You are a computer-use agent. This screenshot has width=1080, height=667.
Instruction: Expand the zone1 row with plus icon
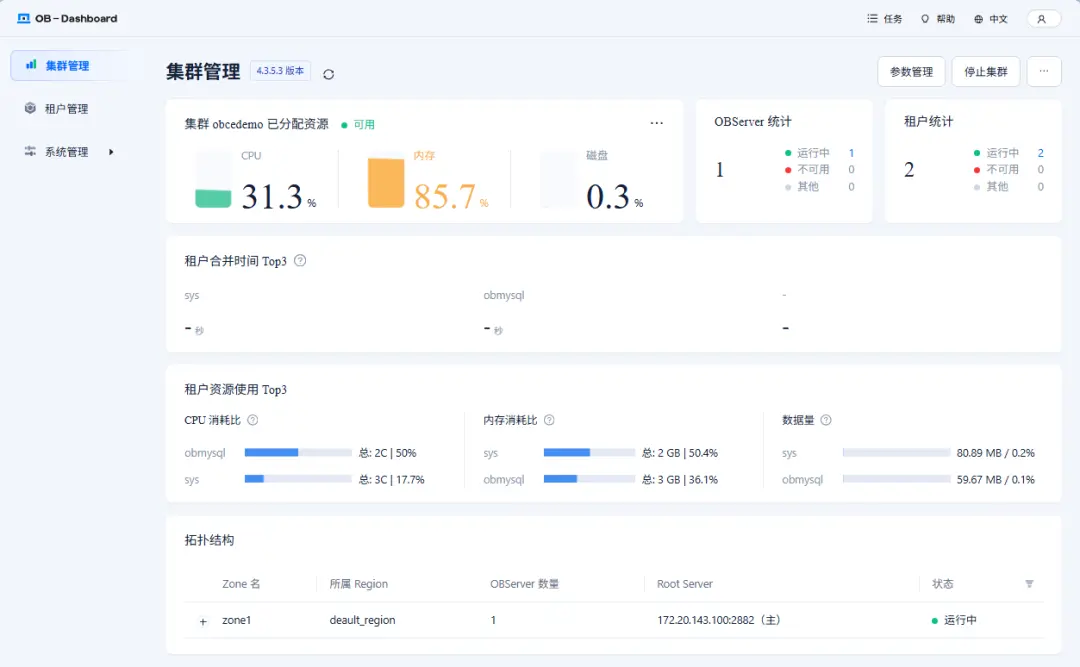click(203, 621)
